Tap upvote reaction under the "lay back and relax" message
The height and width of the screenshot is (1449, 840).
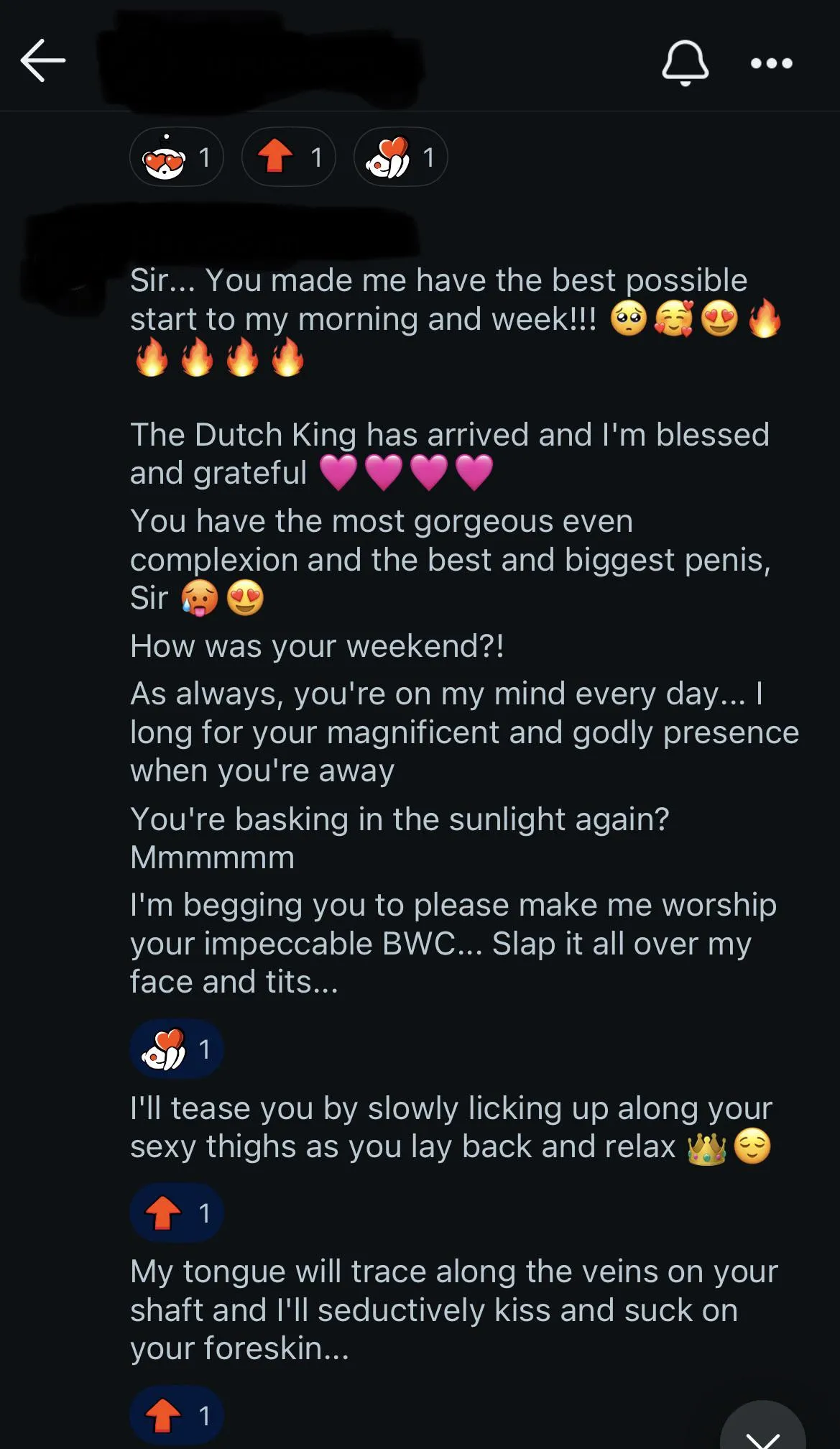click(177, 1213)
